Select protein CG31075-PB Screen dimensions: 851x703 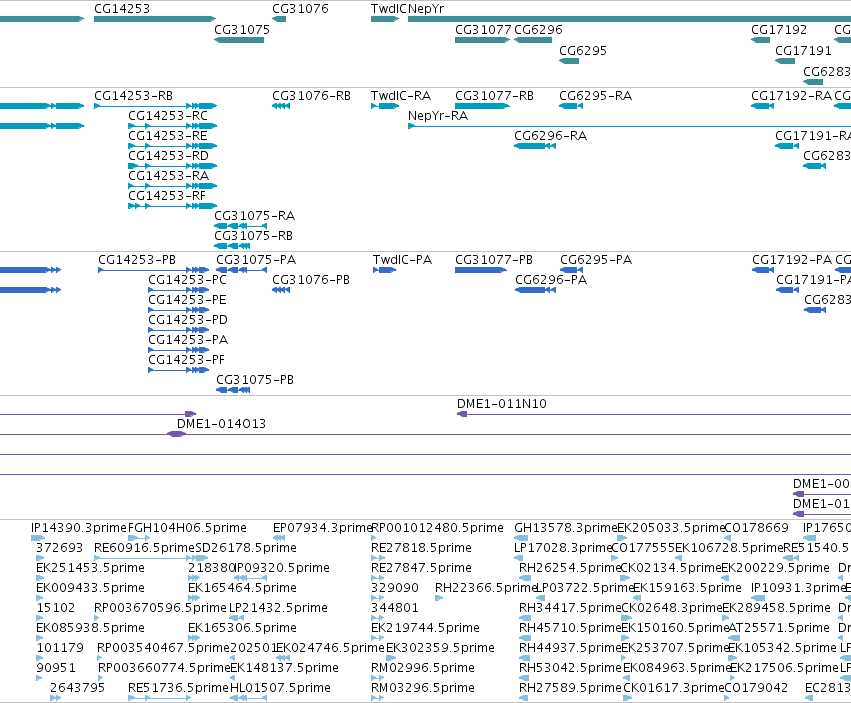255,380
